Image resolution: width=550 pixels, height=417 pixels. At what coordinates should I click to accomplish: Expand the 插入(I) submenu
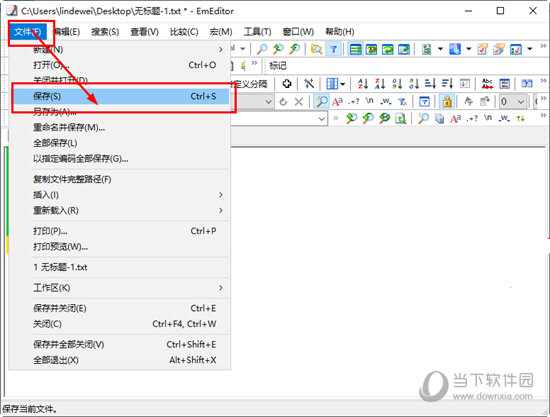[120, 195]
